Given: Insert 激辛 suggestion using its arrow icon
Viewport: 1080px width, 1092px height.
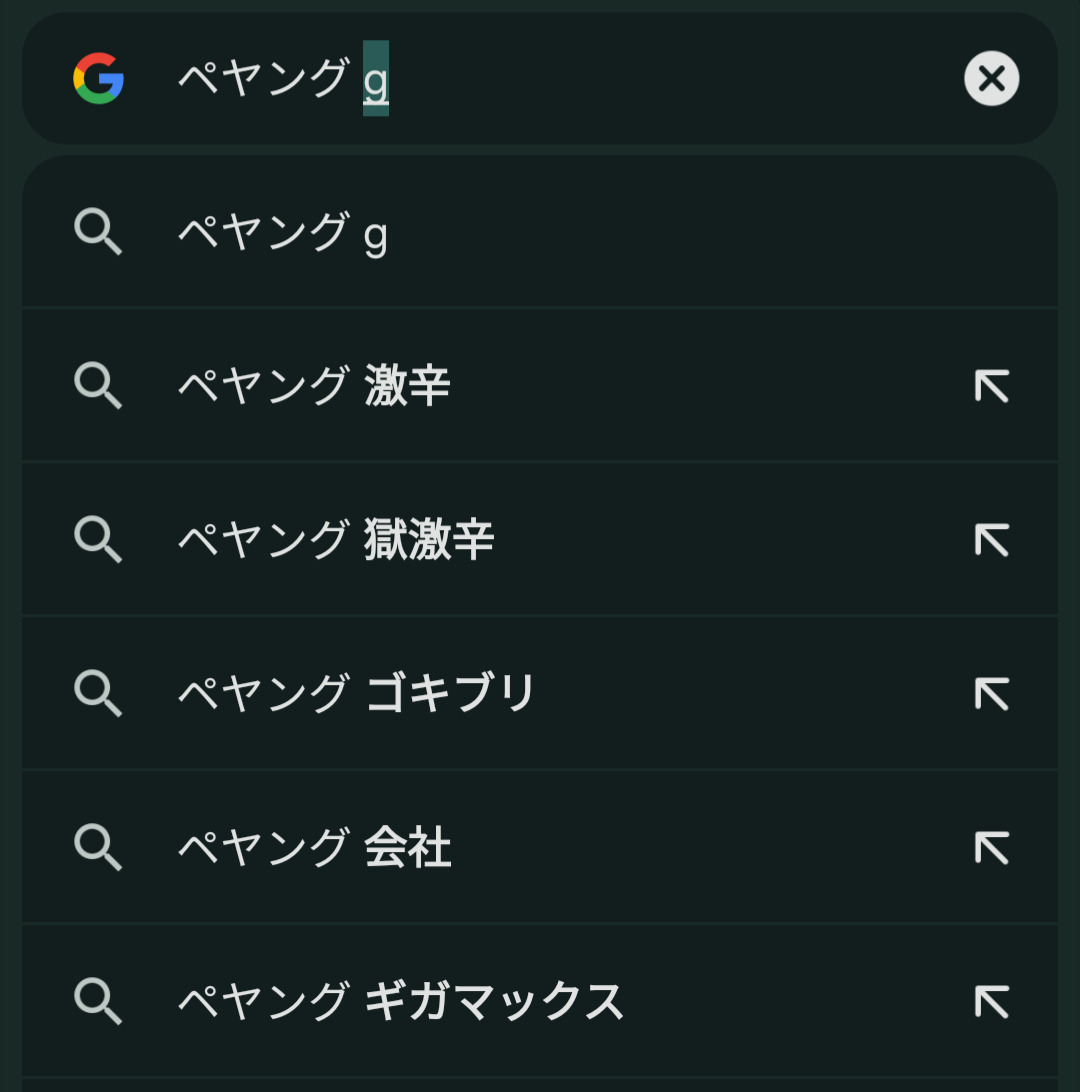Looking at the screenshot, I should click(x=991, y=386).
